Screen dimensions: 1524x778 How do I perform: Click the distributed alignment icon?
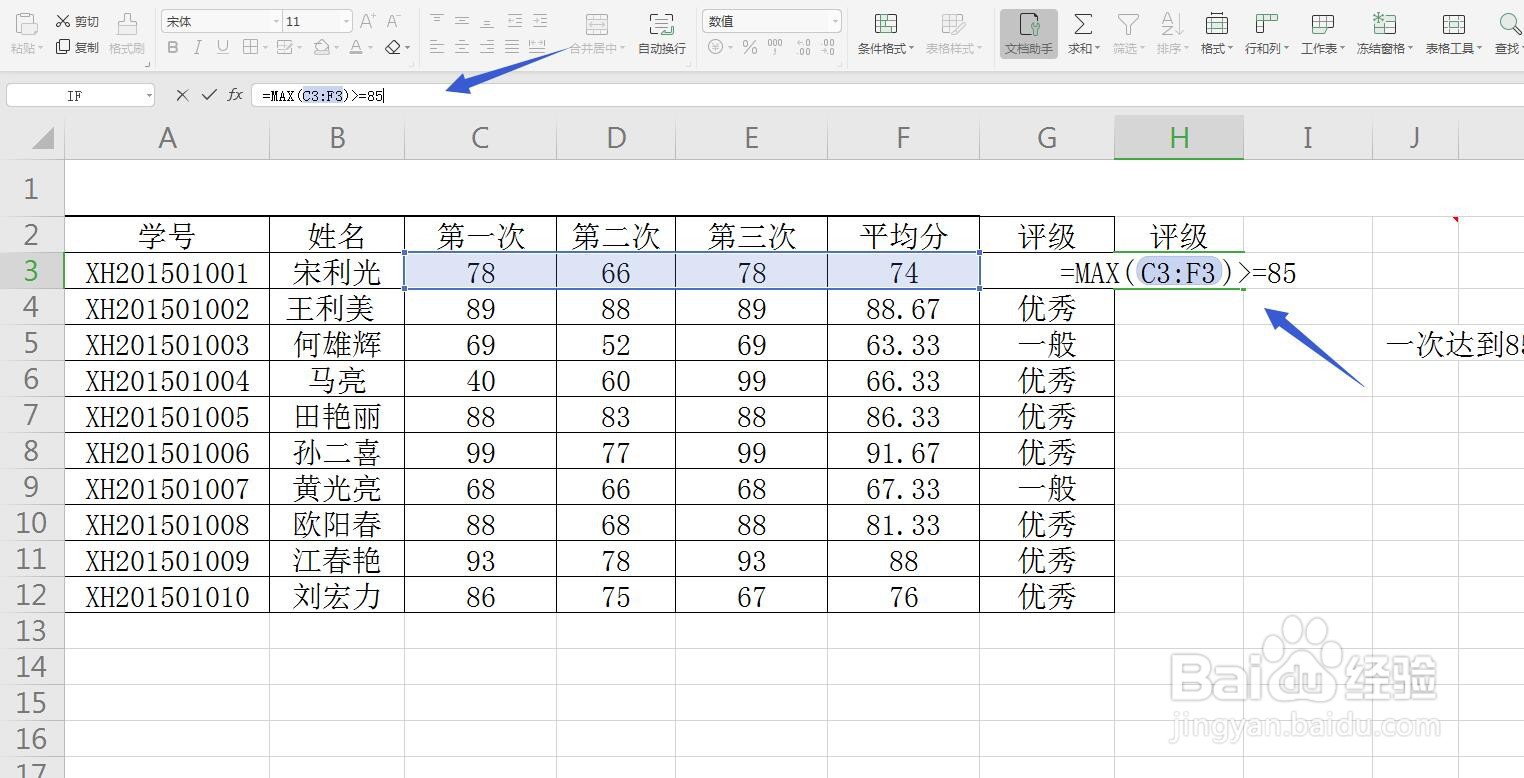tap(539, 47)
